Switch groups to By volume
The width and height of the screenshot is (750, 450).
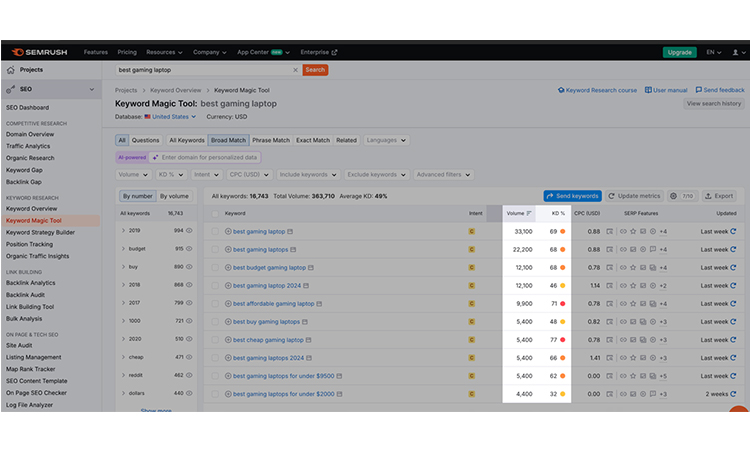(x=174, y=196)
